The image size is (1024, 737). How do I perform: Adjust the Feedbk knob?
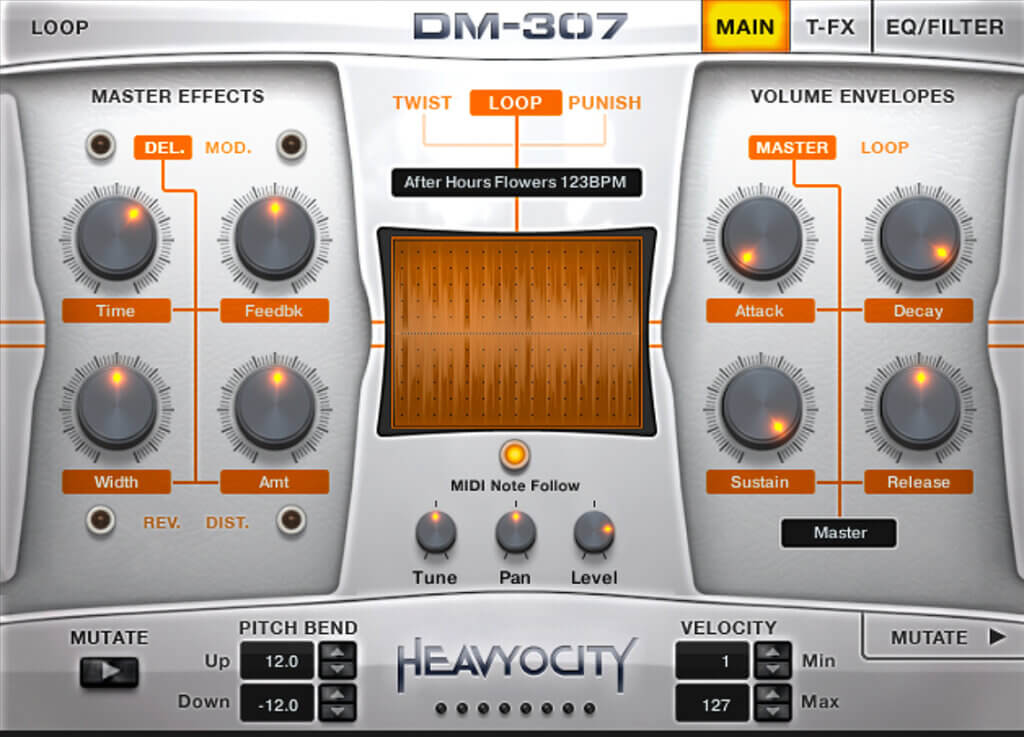coord(273,239)
